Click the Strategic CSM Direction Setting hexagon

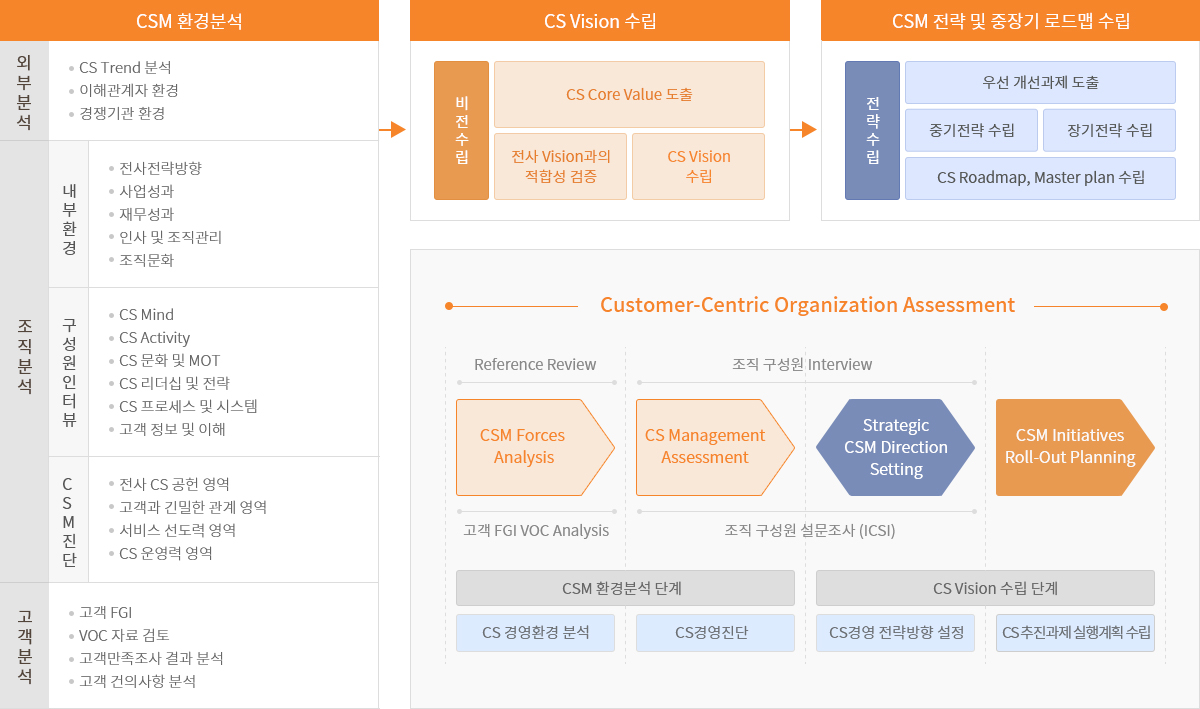point(895,447)
